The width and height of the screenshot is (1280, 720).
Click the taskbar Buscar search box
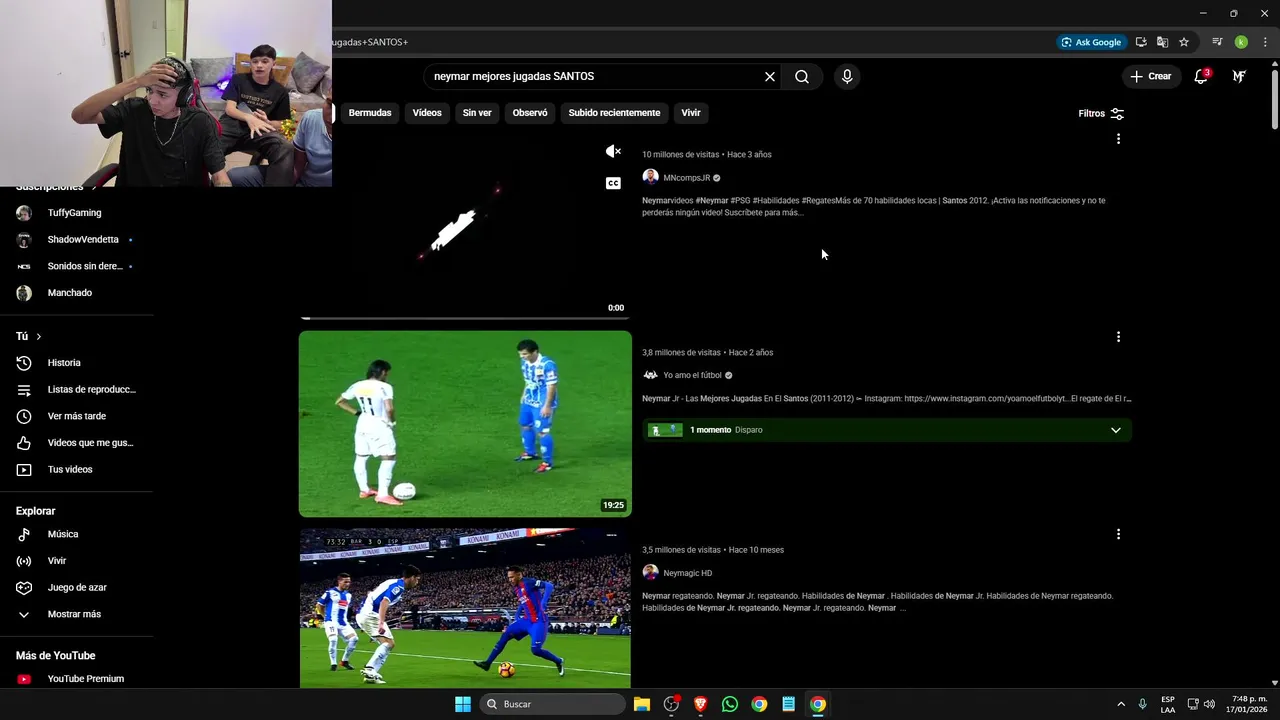coord(552,704)
